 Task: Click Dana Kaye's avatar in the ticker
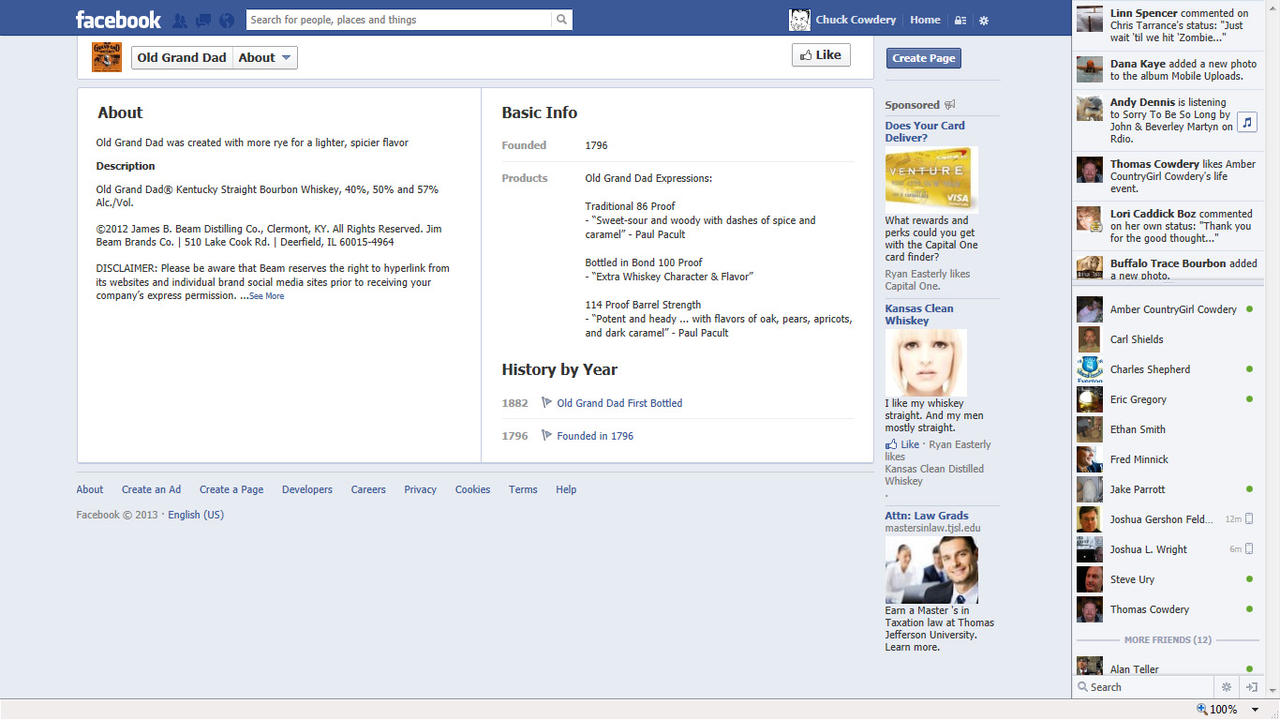[1090, 70]
